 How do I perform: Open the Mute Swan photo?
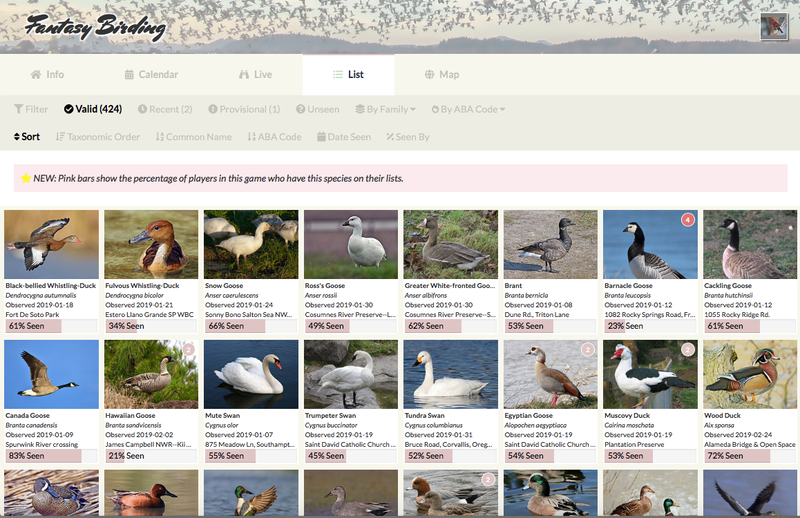coord(251,375)
